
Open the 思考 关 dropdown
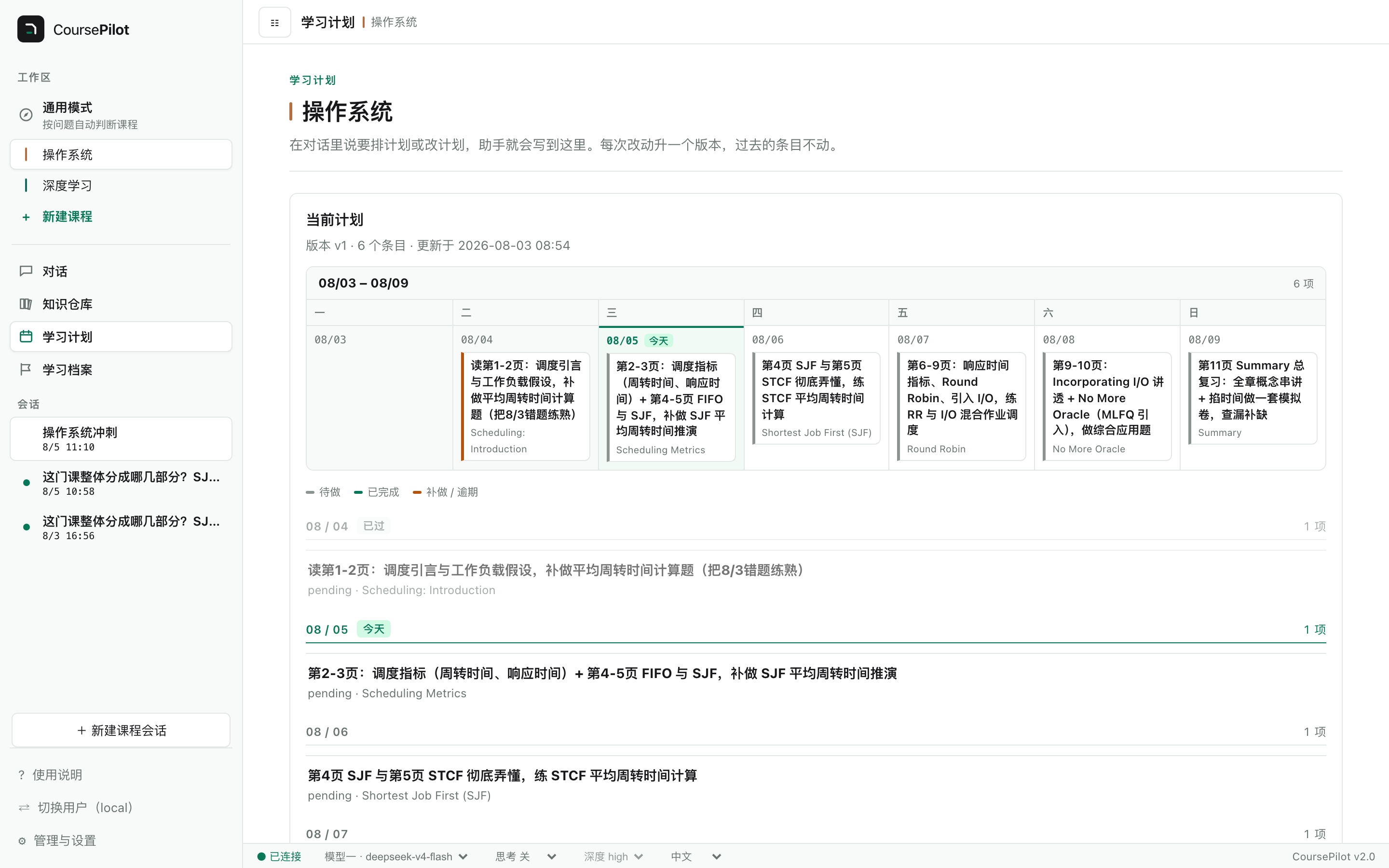pos(526,856)
